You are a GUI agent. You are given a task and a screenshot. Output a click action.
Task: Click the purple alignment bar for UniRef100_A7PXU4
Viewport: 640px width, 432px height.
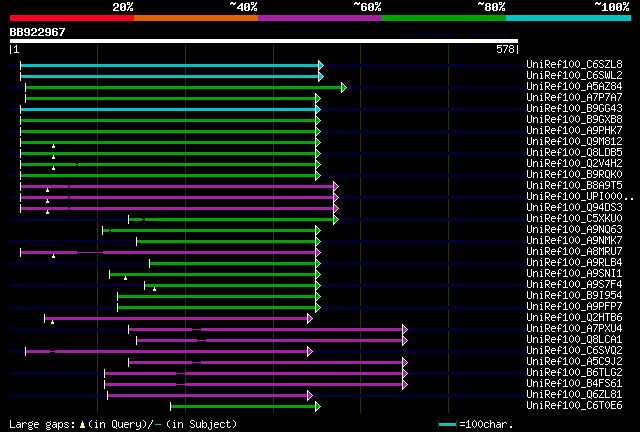coord(266,330)
